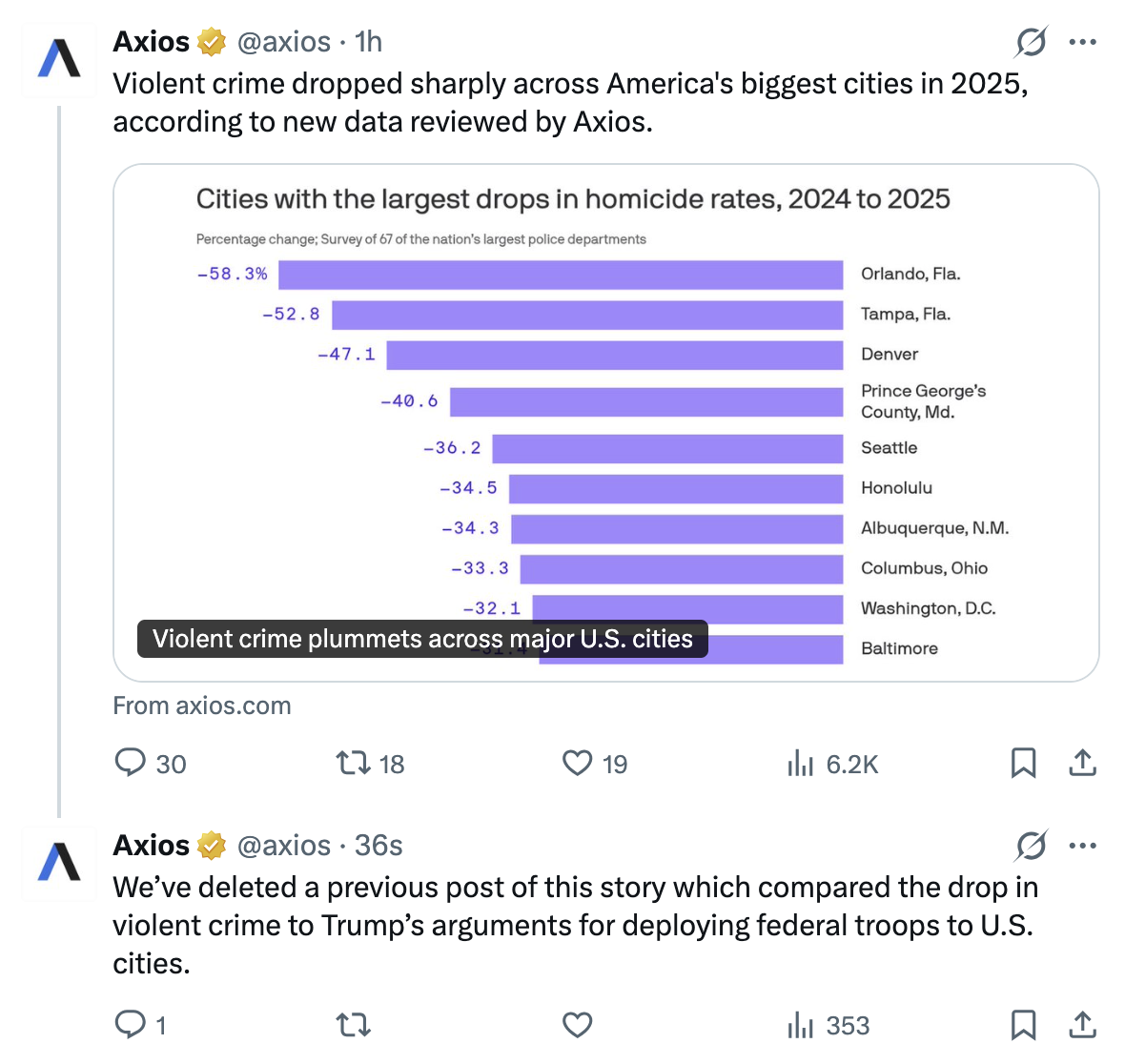The width and height of the screenshot is (1125, 1064).
Task: Repost the violent crime tweet
Action: tap(354, 763)
